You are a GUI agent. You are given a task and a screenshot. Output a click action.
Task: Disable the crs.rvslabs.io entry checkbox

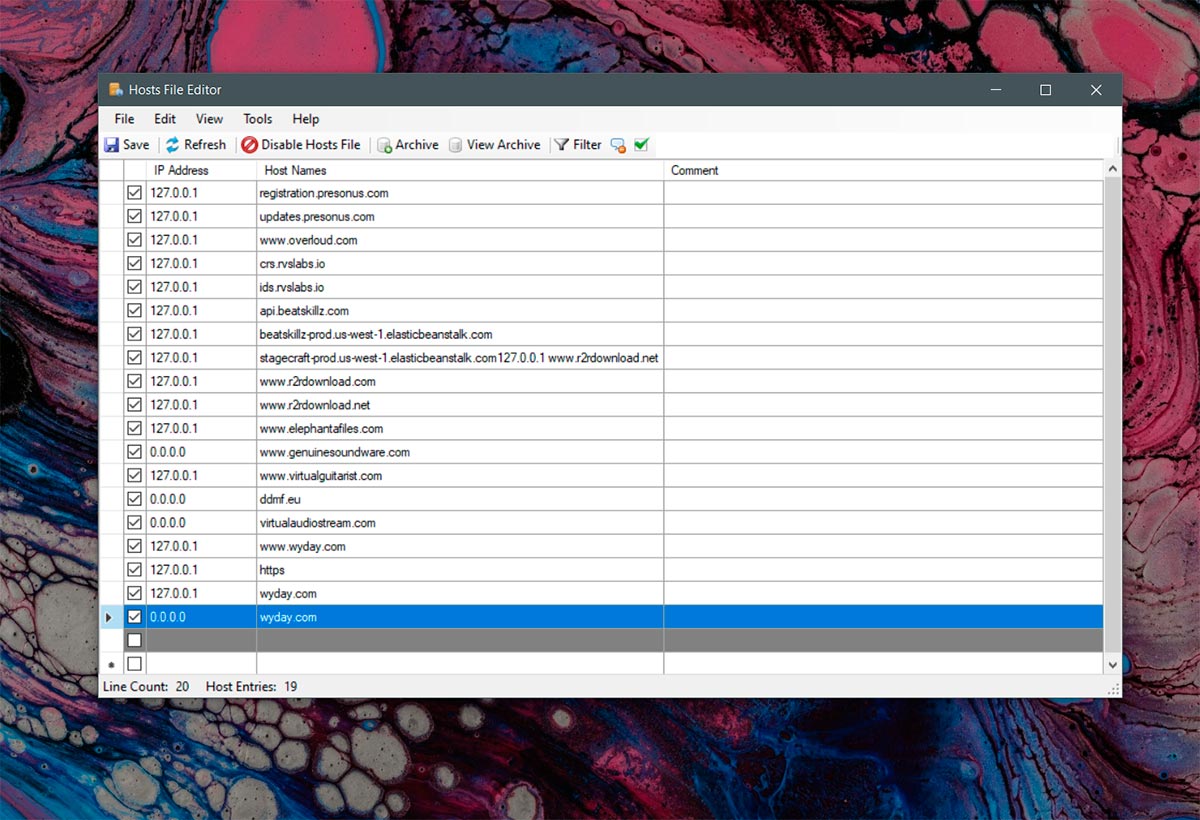134,263
